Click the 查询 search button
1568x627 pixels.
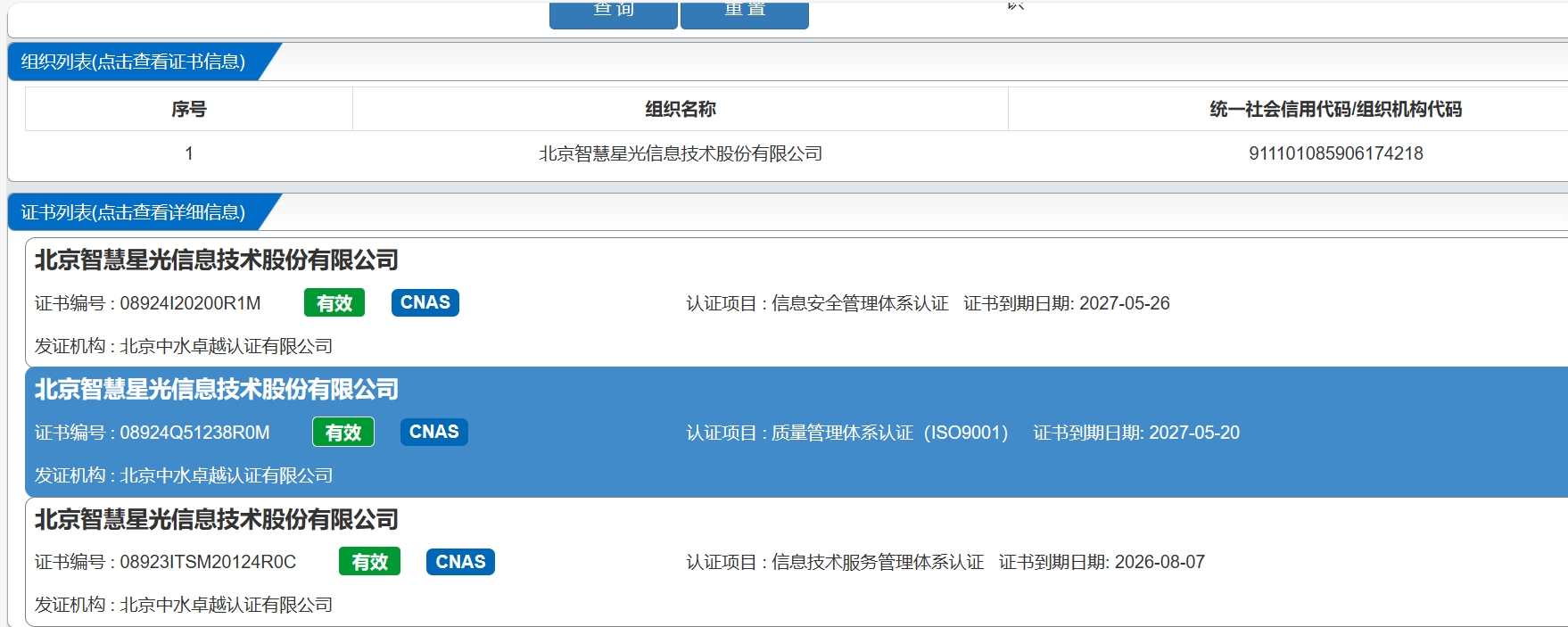614,14
